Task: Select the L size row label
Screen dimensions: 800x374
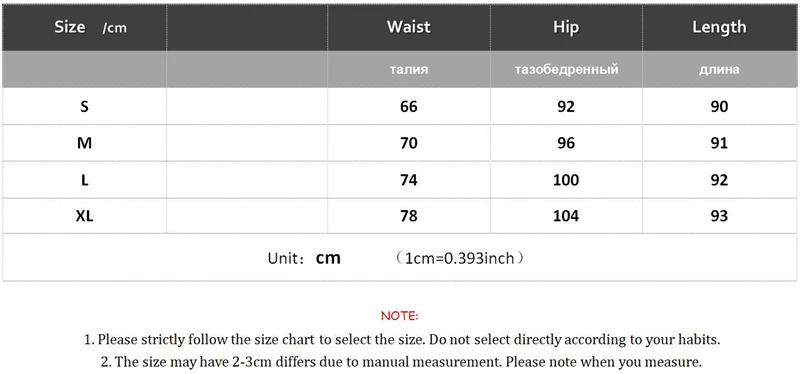Action: 85,180
